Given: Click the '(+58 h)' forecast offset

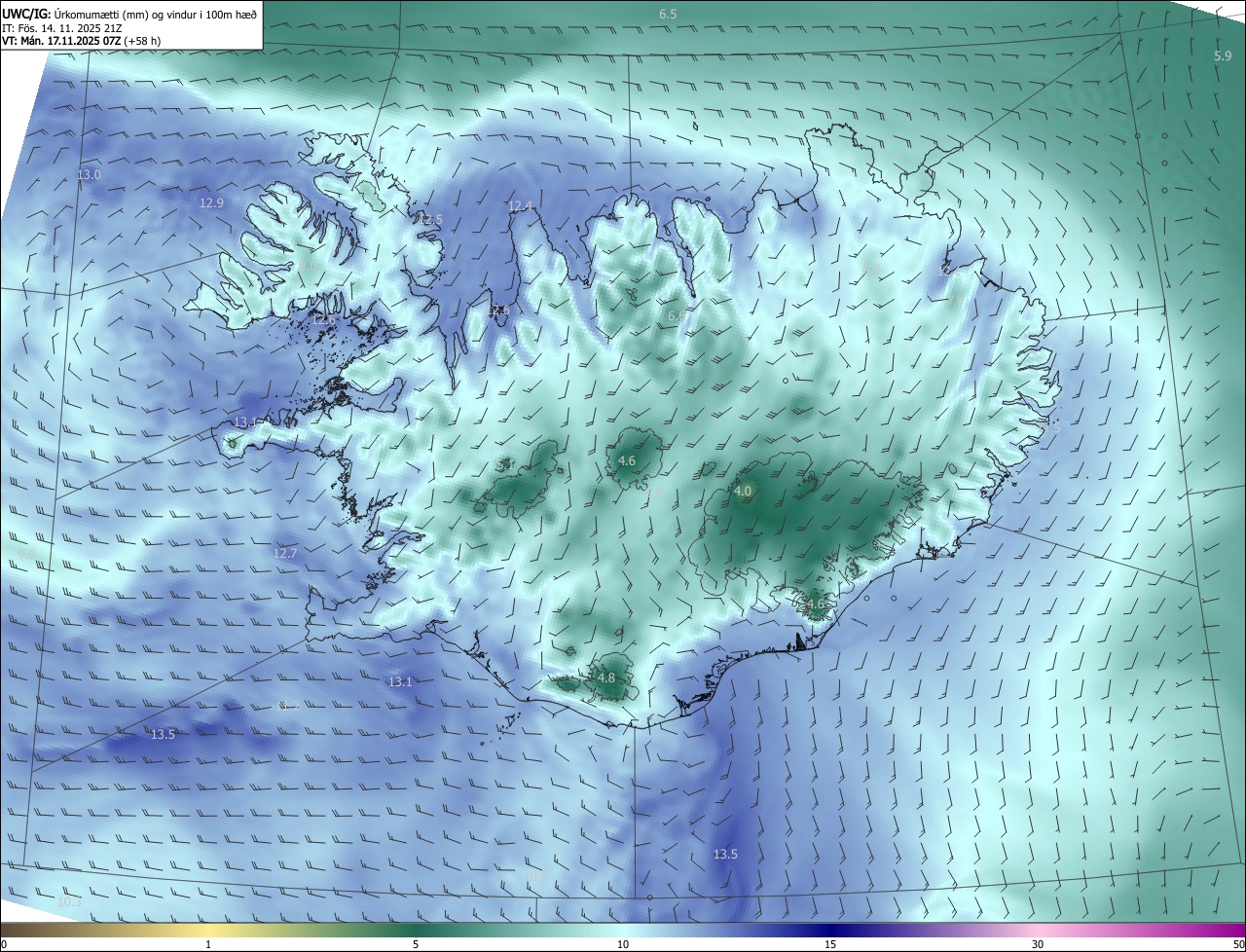Looking at the screenshot, I should (142, 41).
